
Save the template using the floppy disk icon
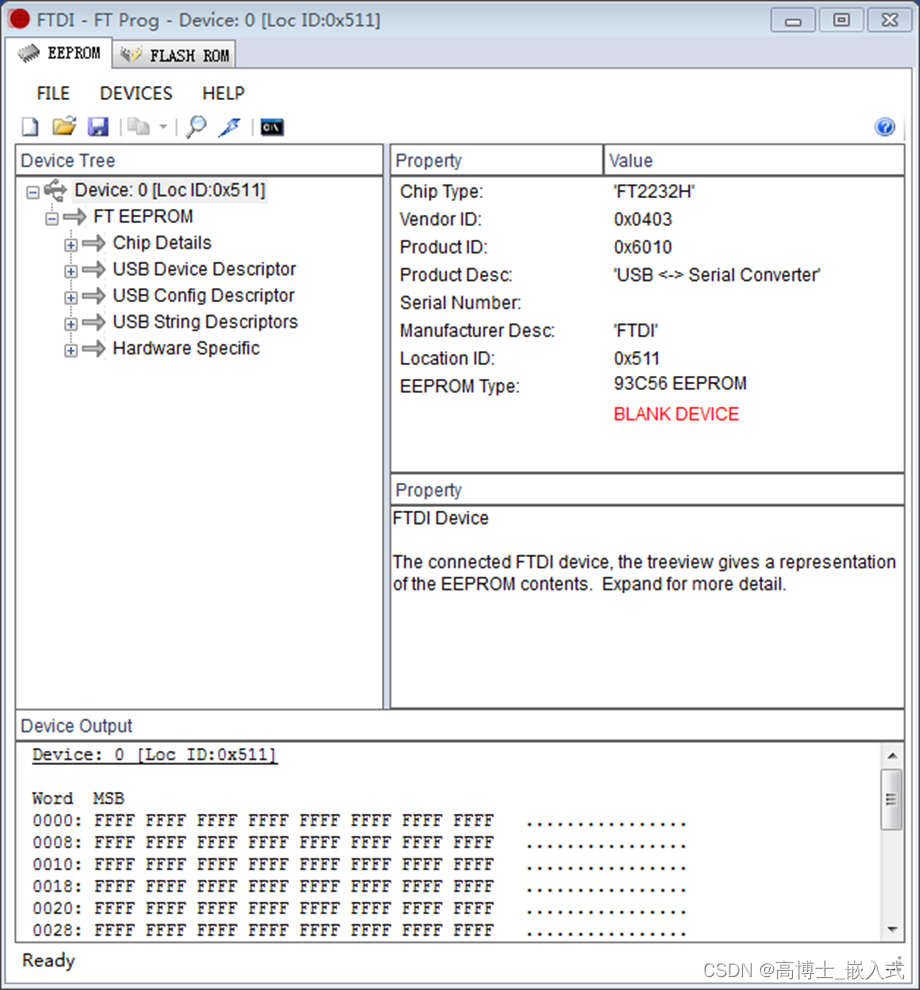98,127
